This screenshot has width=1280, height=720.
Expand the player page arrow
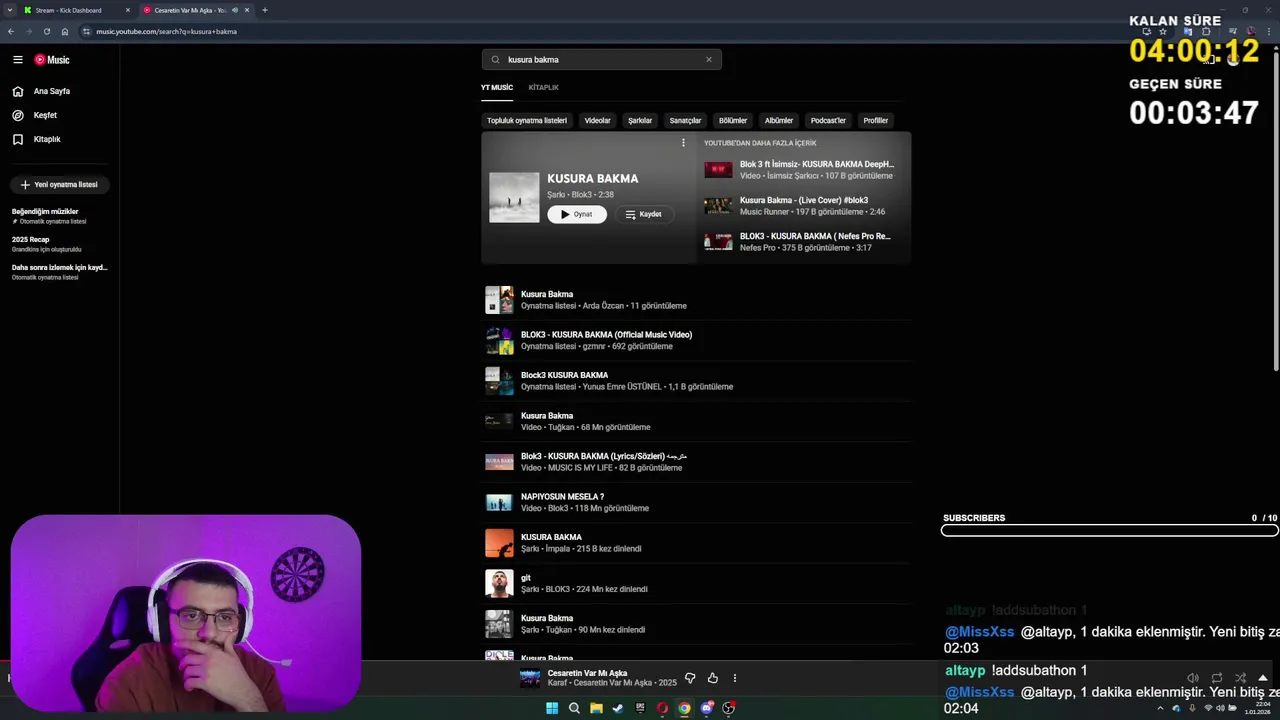tap(1262, 678)
